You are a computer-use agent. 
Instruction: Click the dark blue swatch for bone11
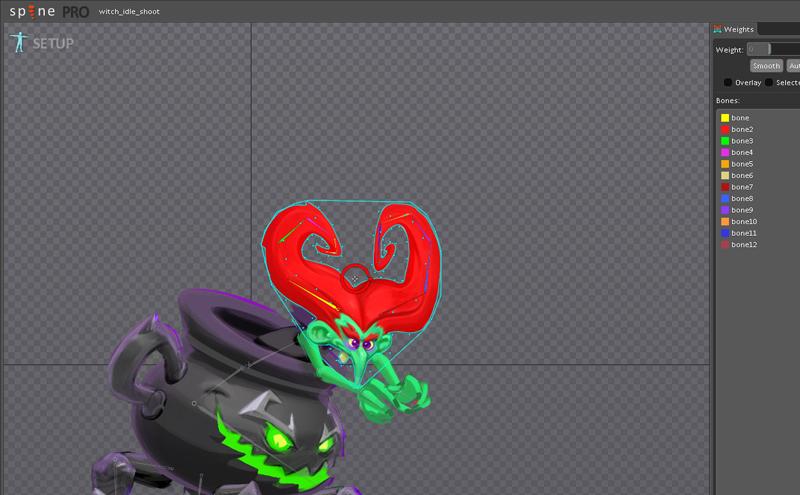(x=724, y=233)
